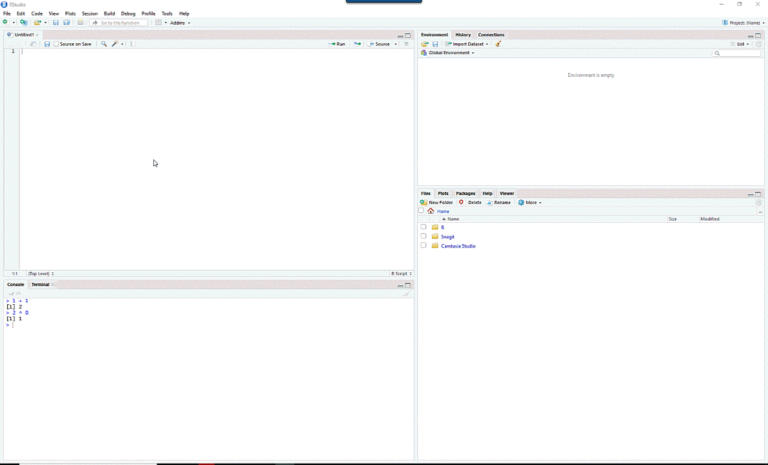
Task: Enable the Source on Save checkbox
Action: click(x=57, y=44)
